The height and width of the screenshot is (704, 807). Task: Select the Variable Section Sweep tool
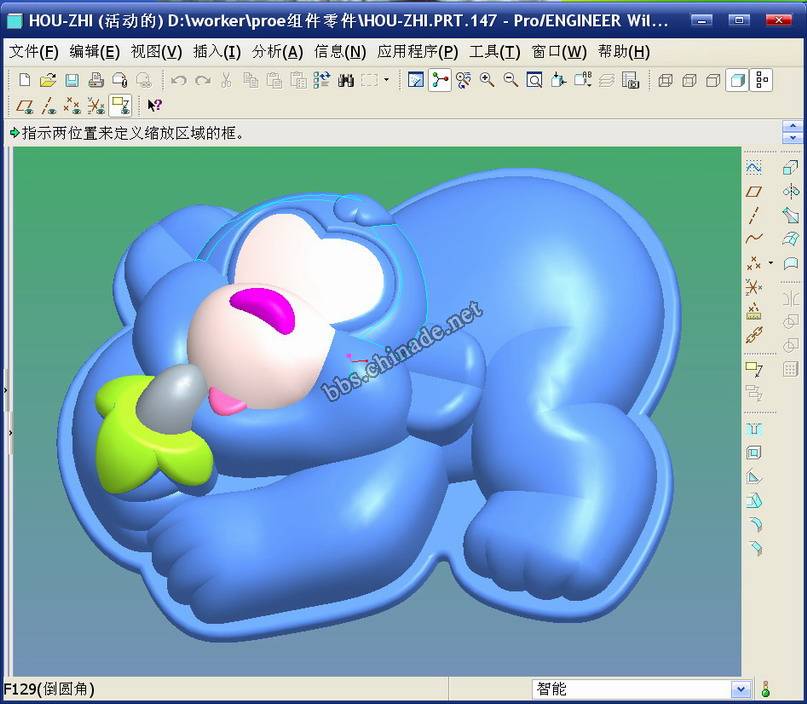click(791, 215)
